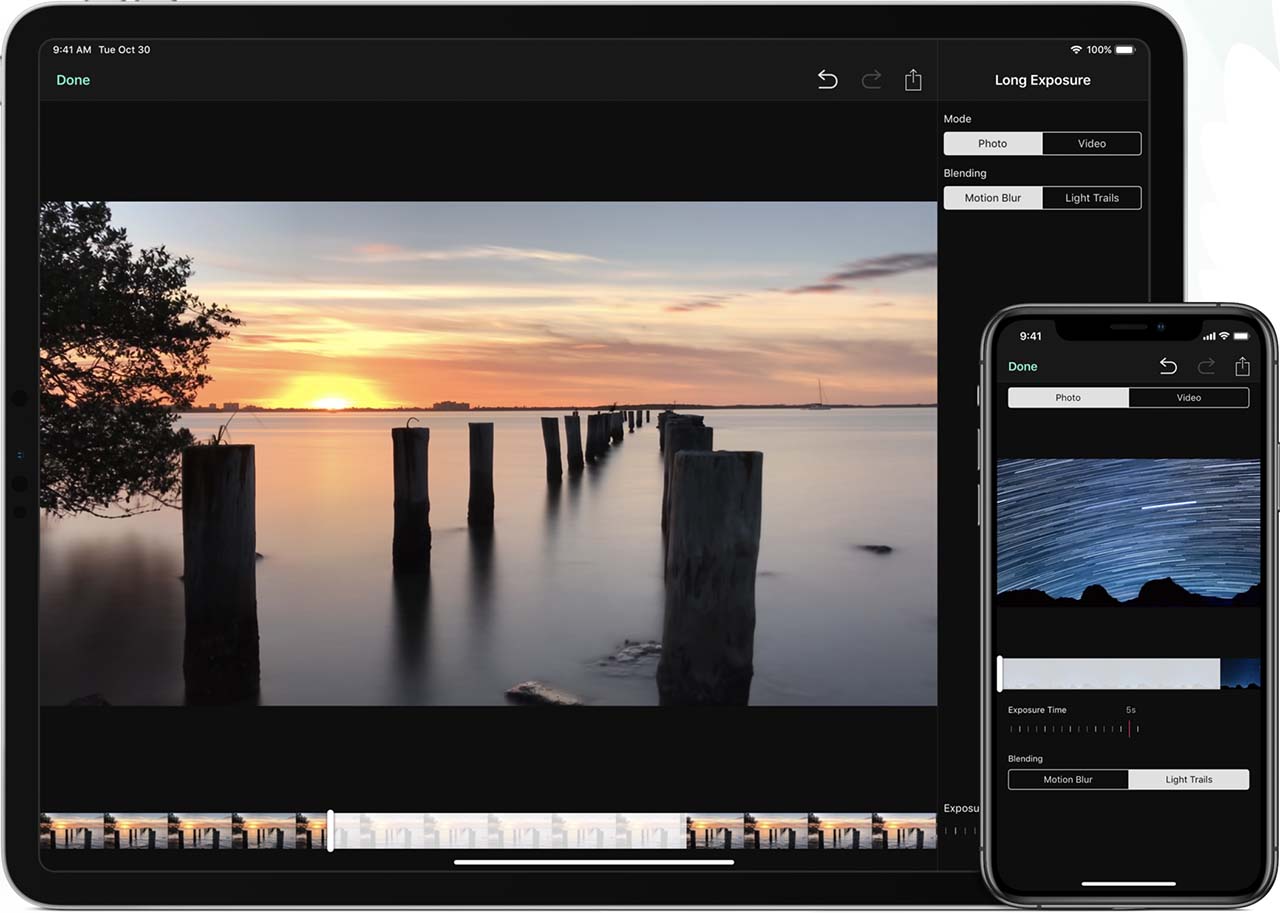Tap the Exposure Time slider on iPhone
This screenshot has height=913, width=1280.
[x=1074, y=729]
